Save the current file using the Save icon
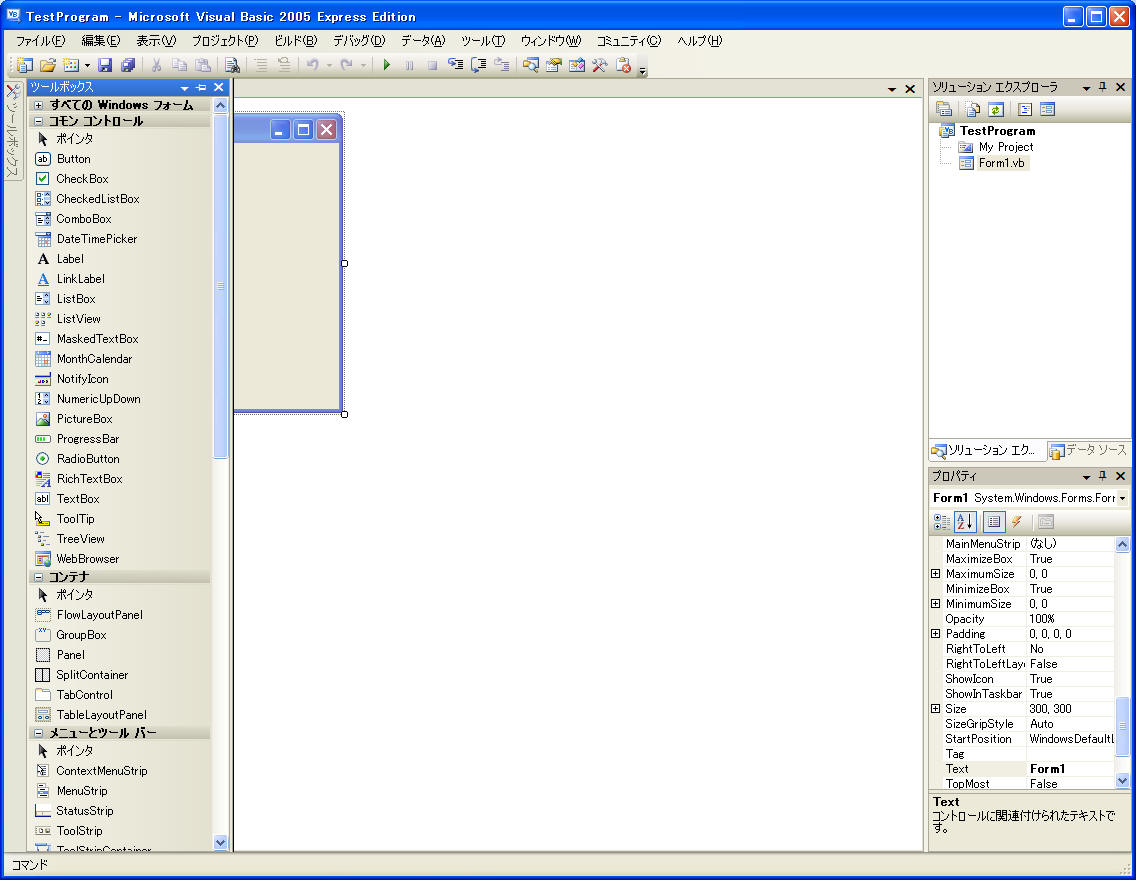This screenshot has height=880, width=1136. coord(104,66)
